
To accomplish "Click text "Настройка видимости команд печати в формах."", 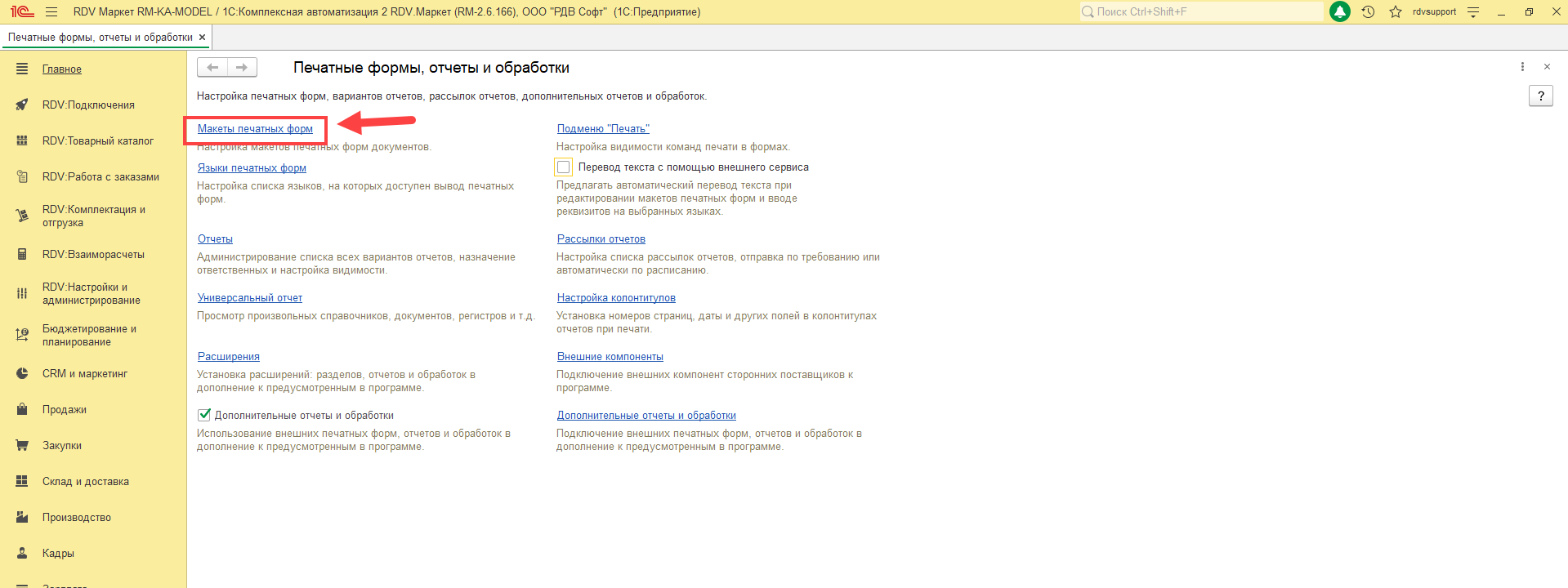I will 673,147.
